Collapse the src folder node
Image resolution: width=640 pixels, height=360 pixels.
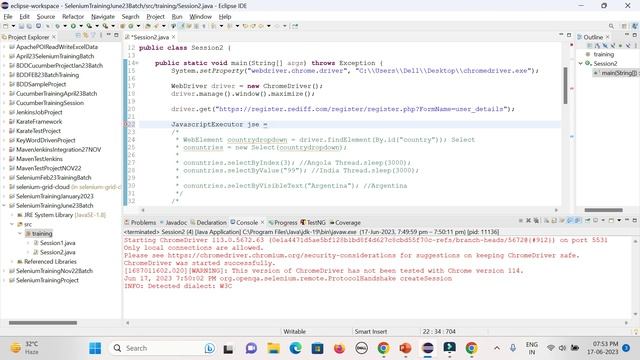12,224
